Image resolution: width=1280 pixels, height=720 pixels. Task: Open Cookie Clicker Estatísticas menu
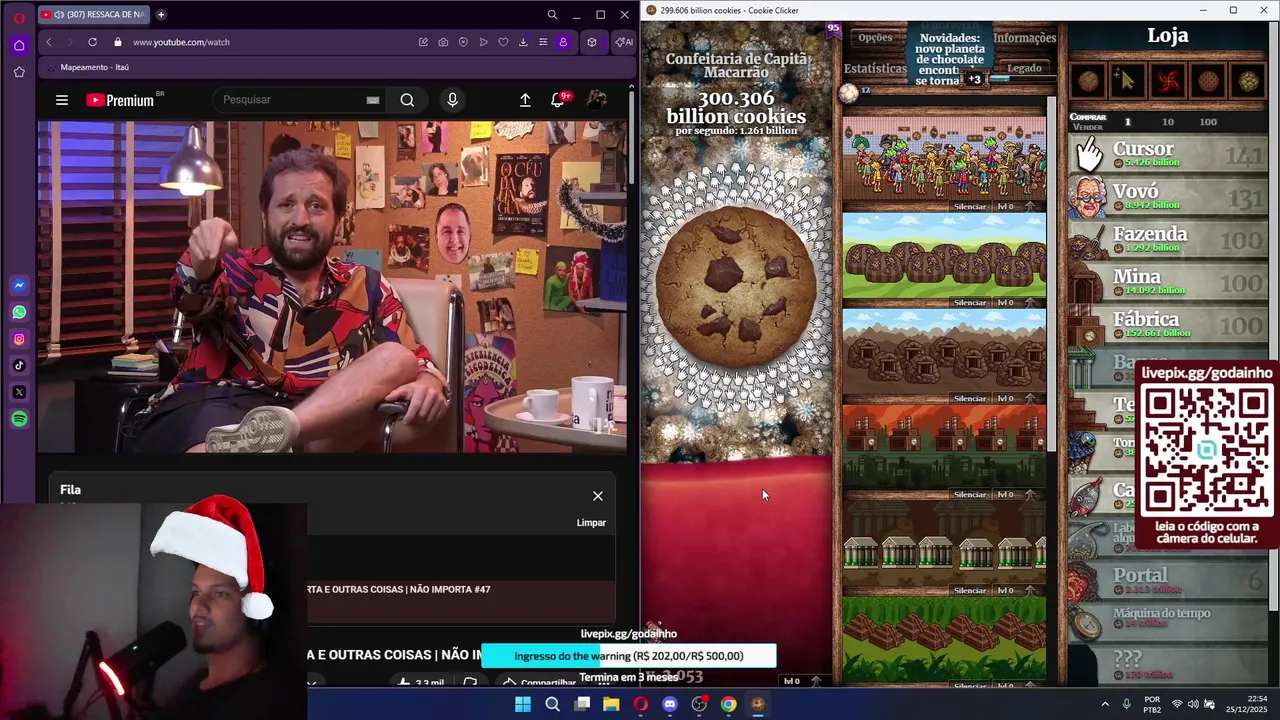tap(875, 68)
